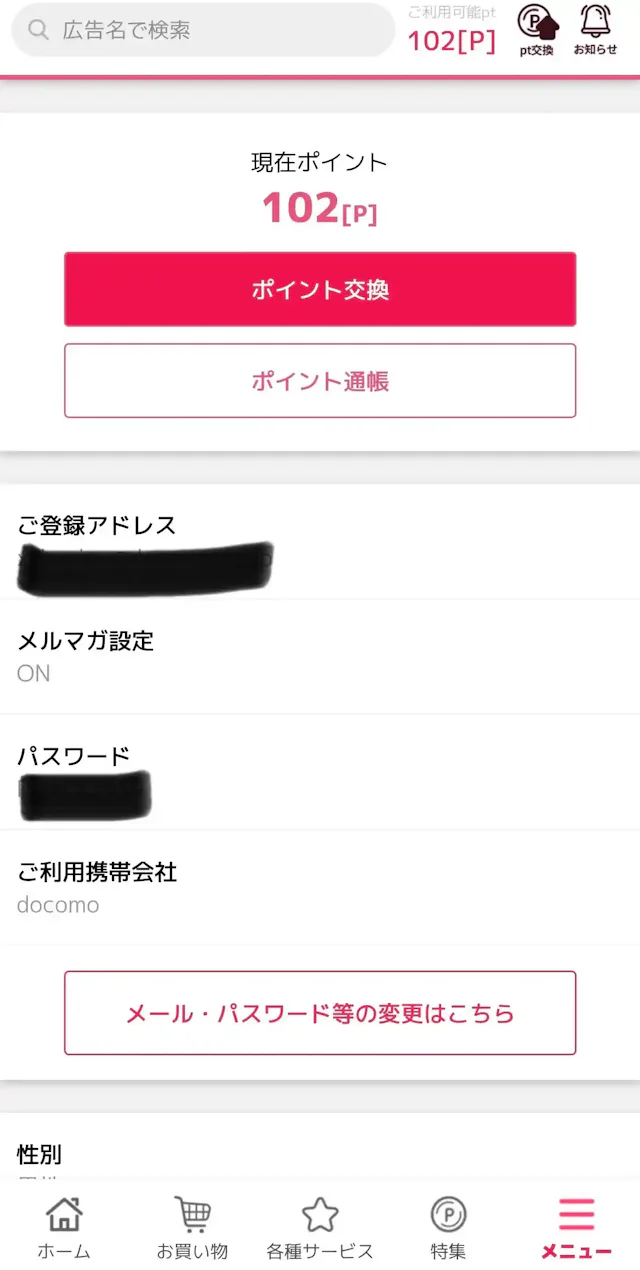Tap the ご利用可能pt label
The width and height of the screenshot is (640, 1270).
coord(450,10)
